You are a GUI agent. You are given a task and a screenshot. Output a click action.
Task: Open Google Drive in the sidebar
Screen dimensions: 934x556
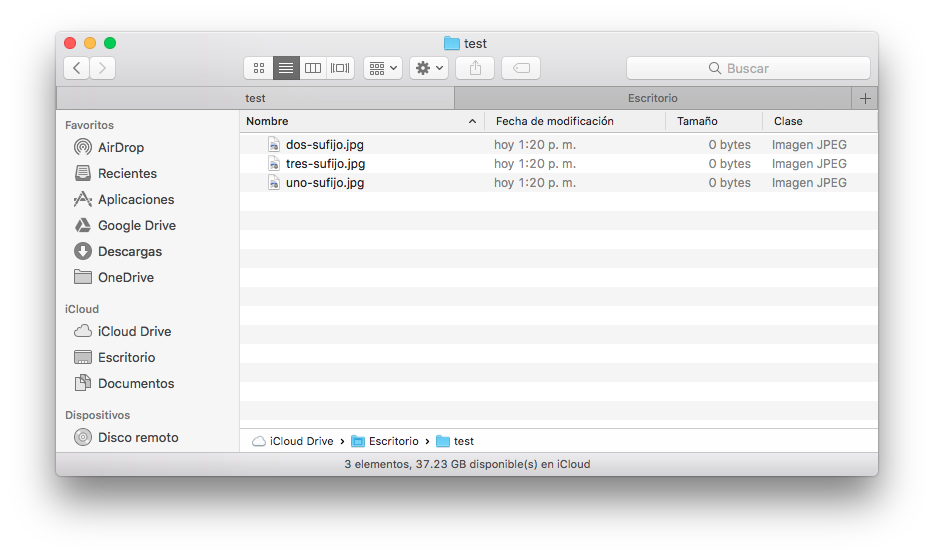tap(125, 225)
